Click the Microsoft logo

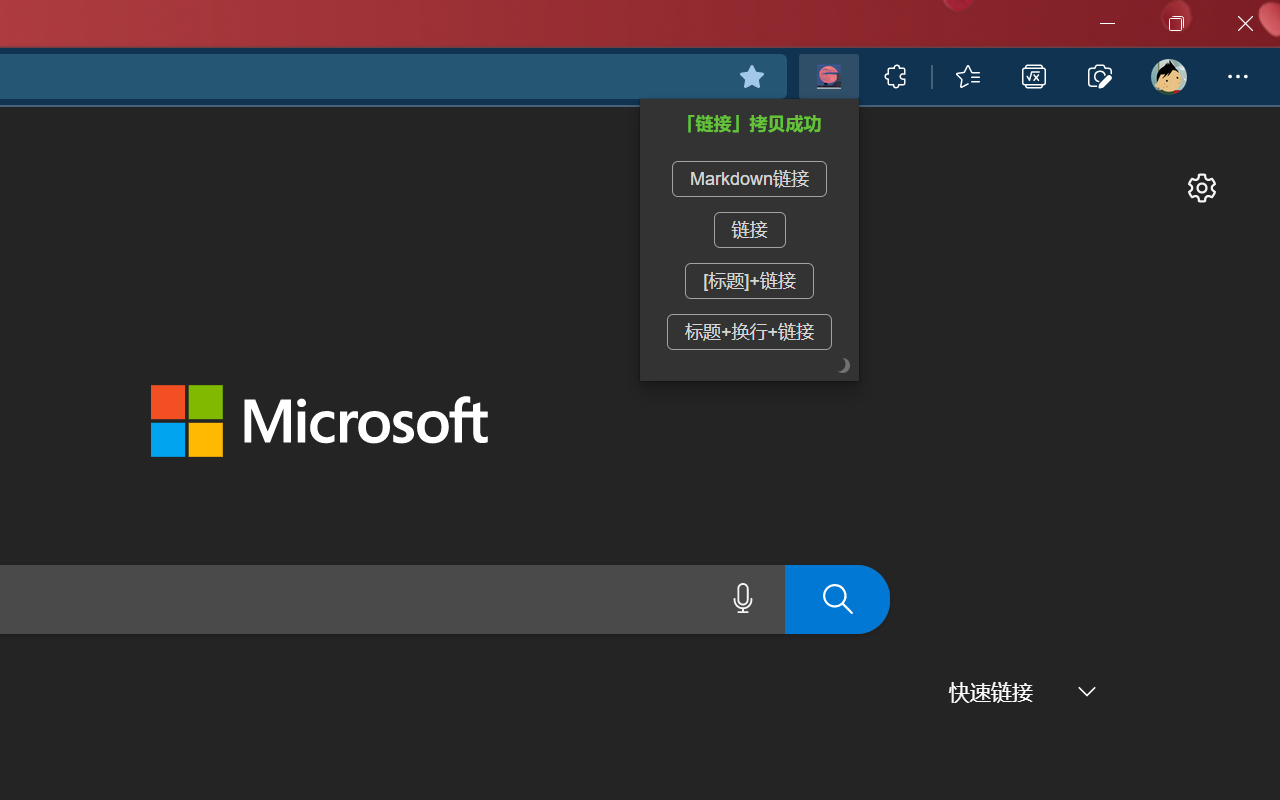(319, 421)
